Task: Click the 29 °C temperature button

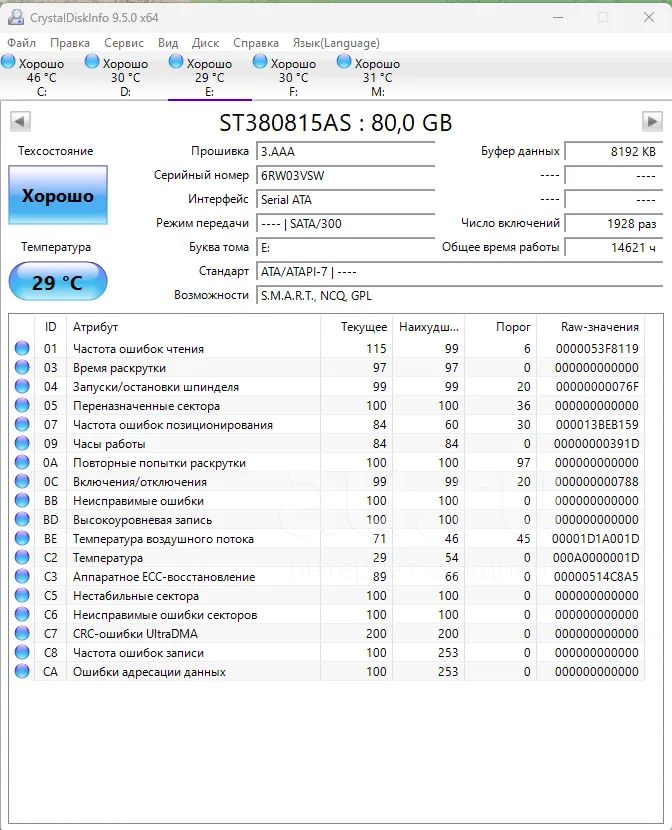Action: pos(58,282)
